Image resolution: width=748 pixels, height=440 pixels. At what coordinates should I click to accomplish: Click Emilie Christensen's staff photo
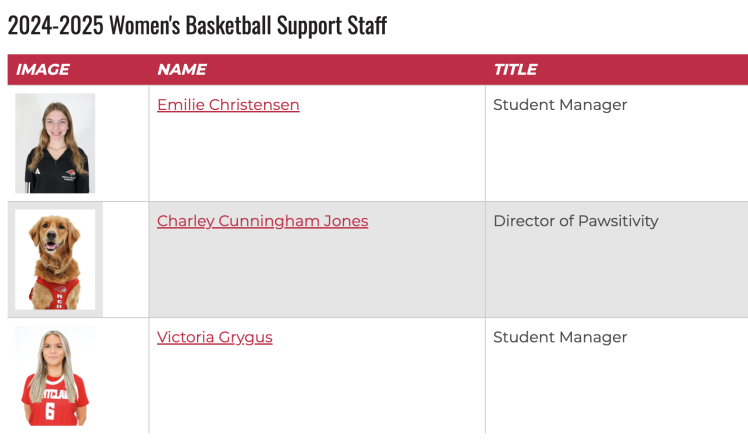(55, 143)
